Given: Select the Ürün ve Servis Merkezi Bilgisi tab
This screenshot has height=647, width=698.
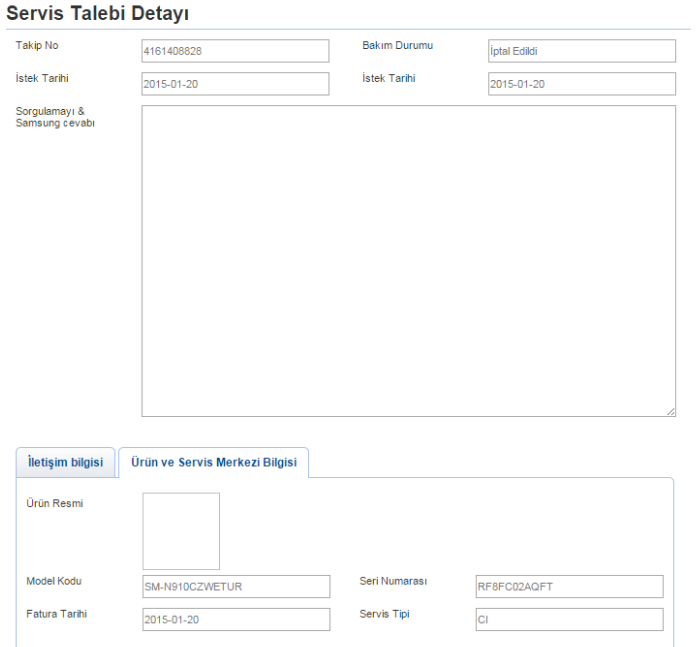Looking at the screenshot, I should pos(214,462).
